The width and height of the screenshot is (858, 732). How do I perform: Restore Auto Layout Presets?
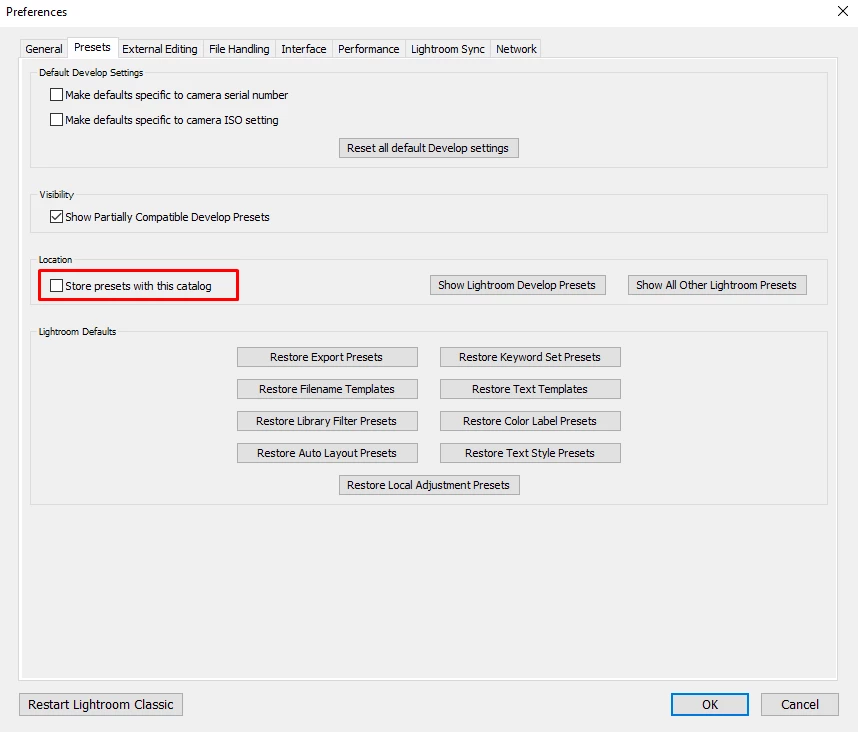pyautogui.click(x=327, y=453)
